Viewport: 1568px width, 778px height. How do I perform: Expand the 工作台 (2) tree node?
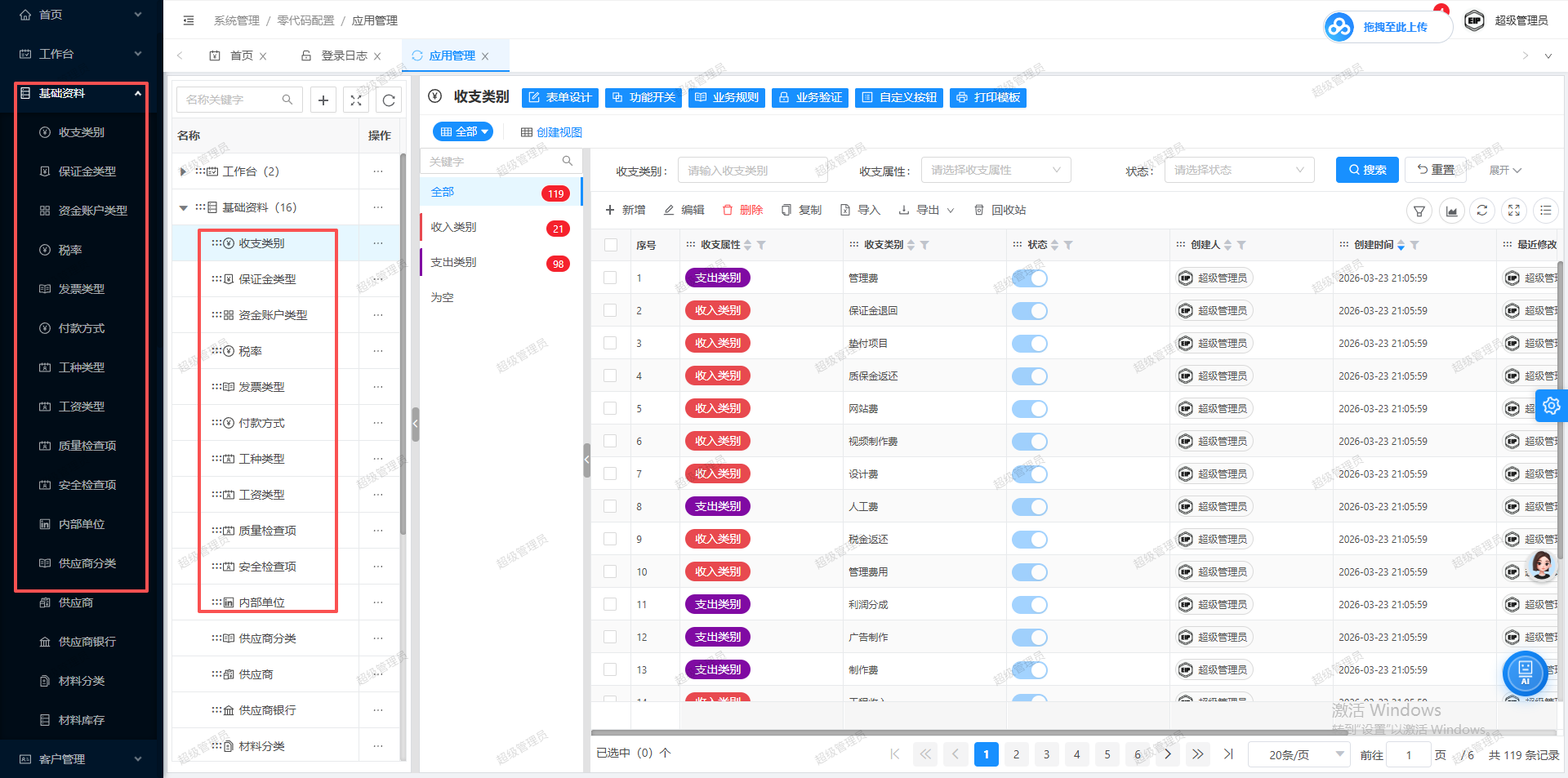183,171
